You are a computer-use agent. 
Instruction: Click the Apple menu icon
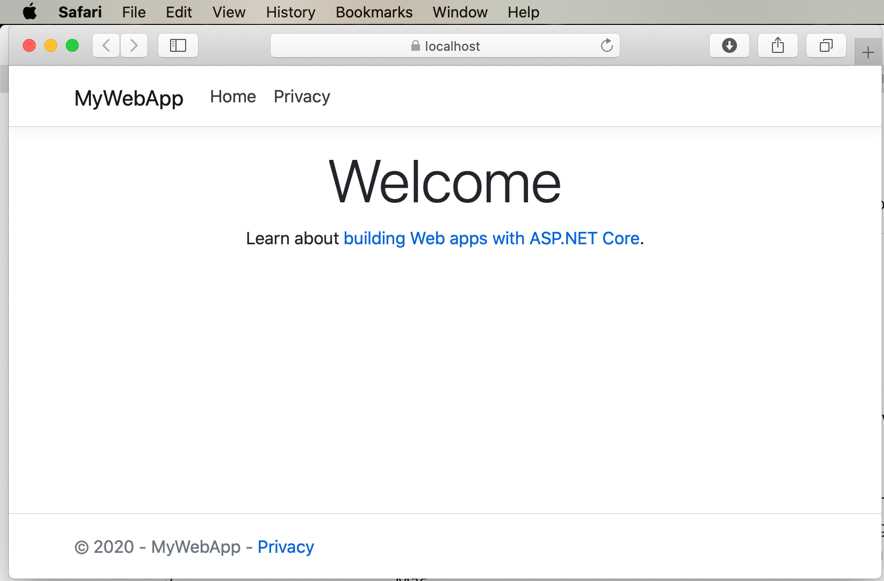(29, 12)
